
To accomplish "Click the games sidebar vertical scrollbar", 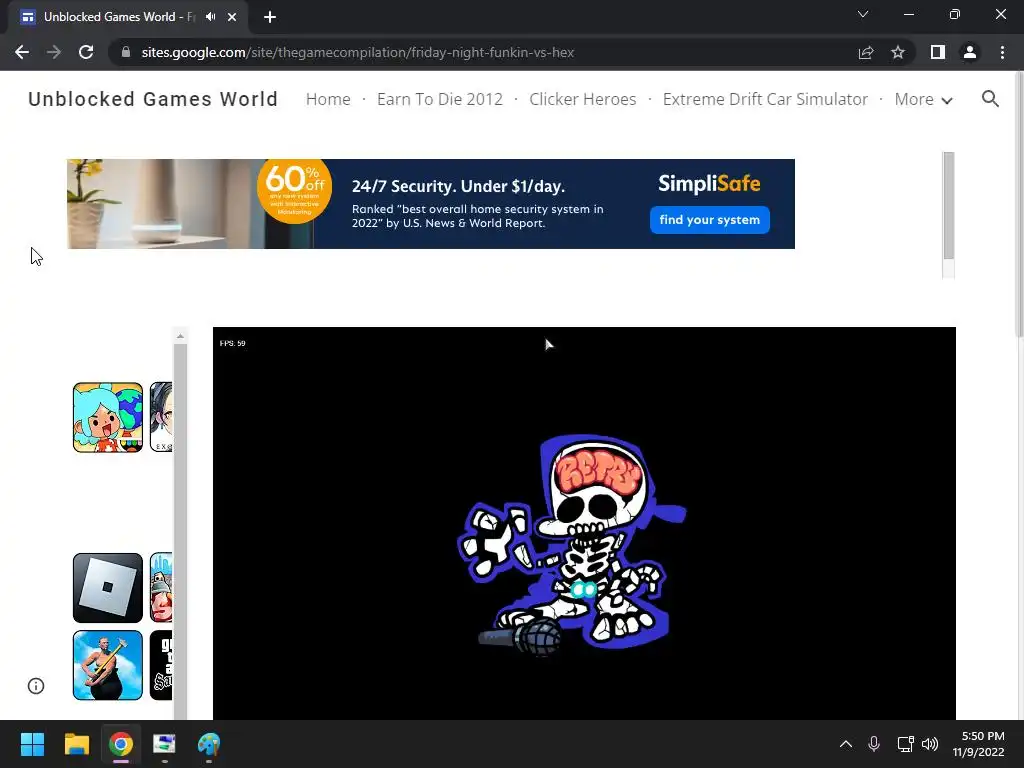I will pyautogui.click(x=180, y=532).
